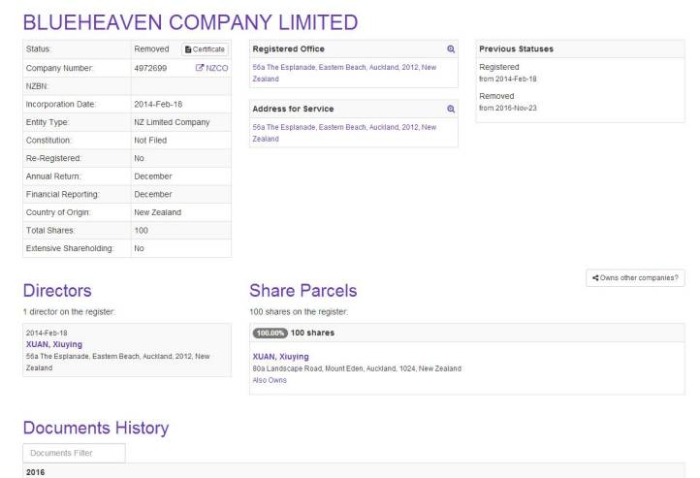Click the Owns other companies button
This screenshot has width=700, height=478.
point(635,278)
